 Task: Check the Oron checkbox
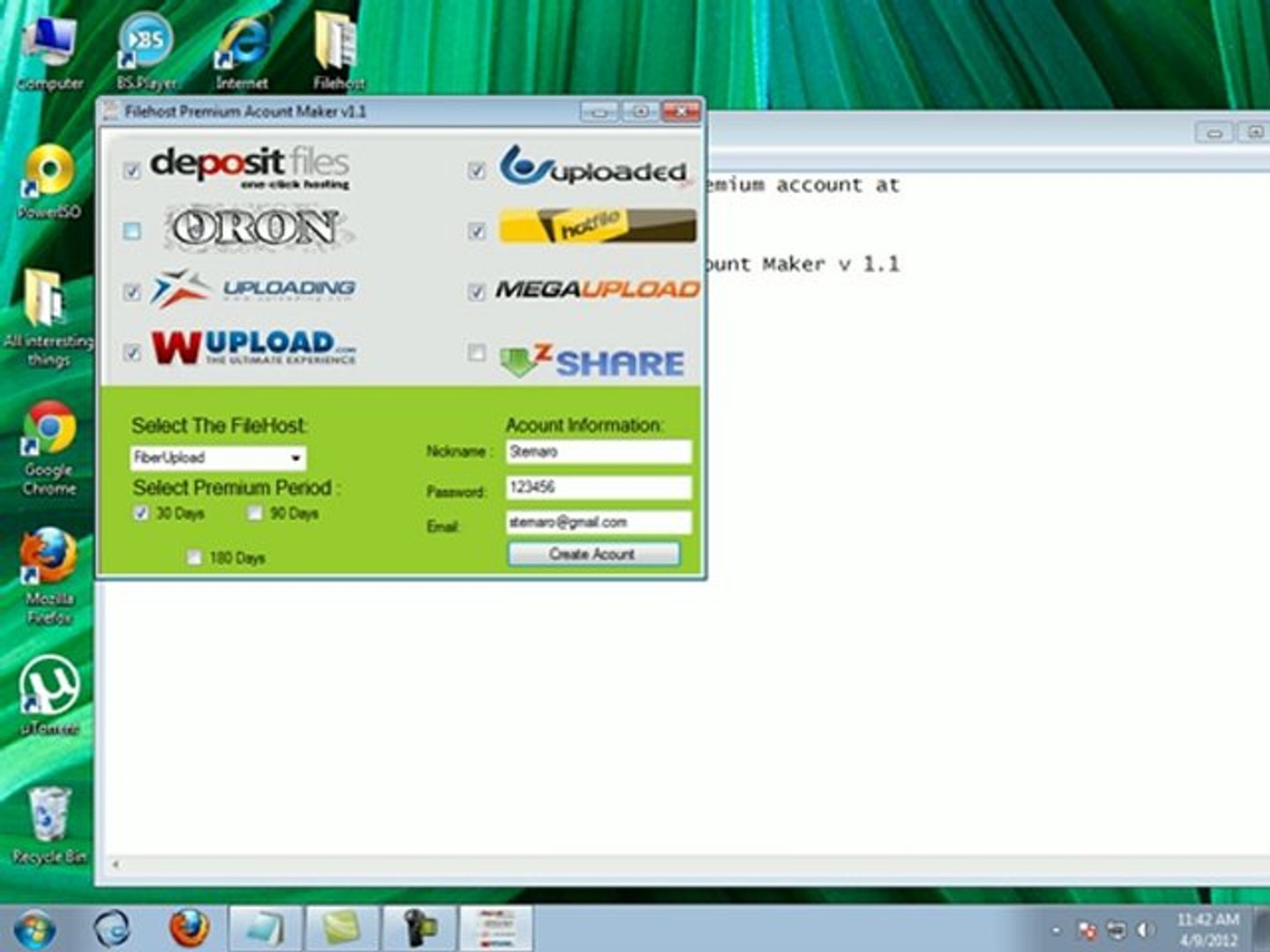point(132,231)
